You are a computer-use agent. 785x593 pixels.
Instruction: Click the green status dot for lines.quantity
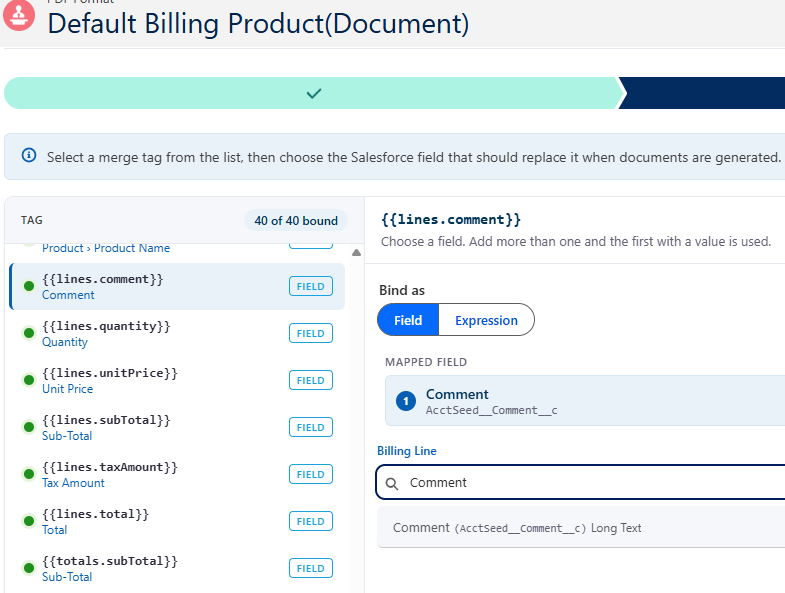click(29, 333)
